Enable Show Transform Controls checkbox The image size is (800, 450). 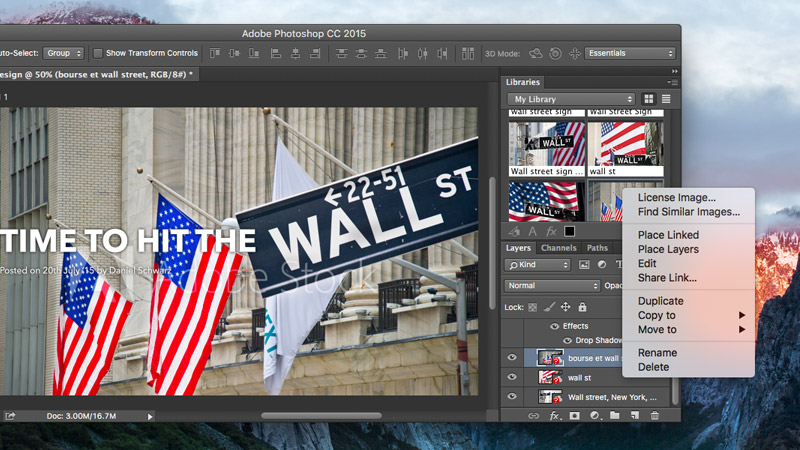(x=98, y=53)
